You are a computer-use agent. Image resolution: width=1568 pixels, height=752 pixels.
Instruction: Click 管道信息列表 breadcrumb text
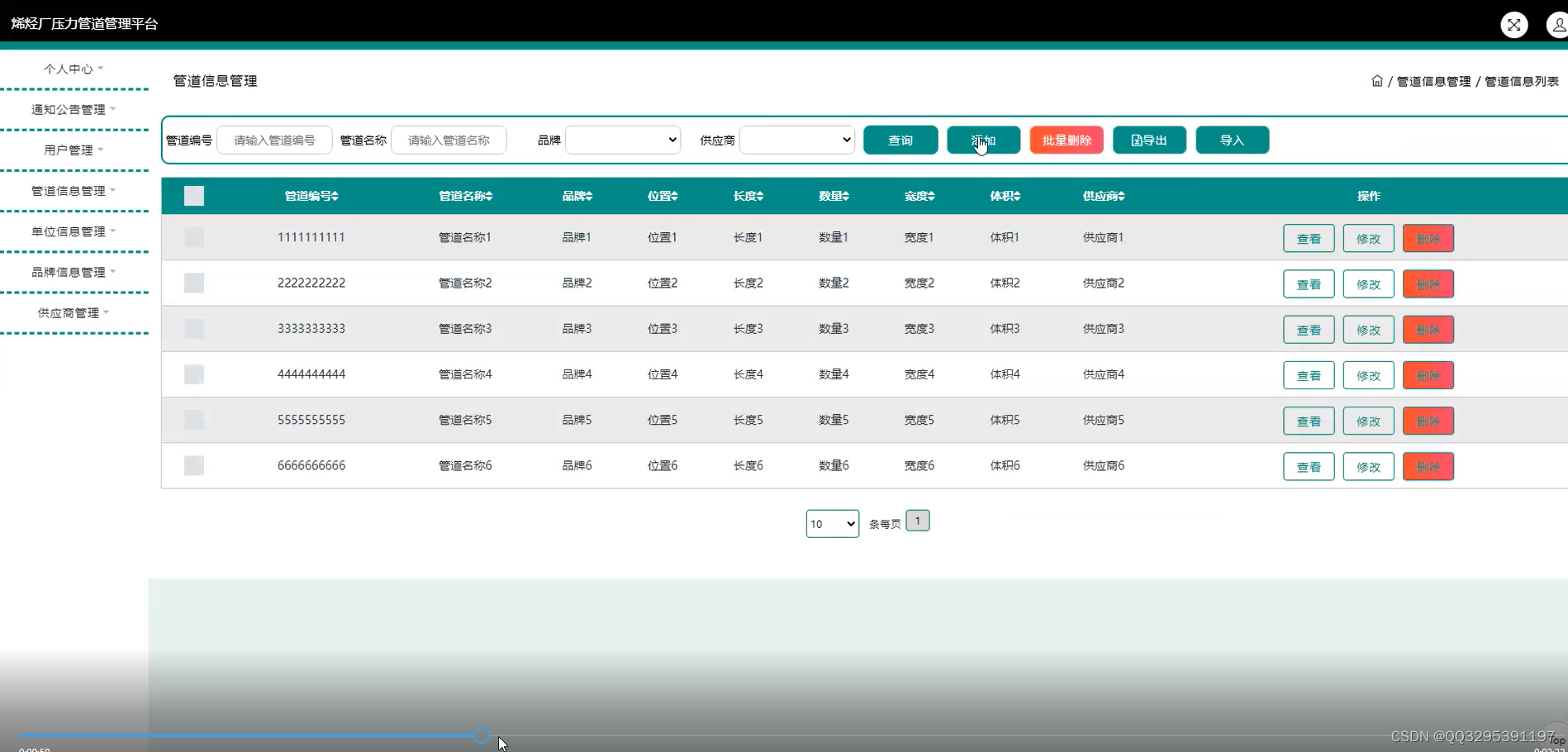click(x=1522, y=81)
